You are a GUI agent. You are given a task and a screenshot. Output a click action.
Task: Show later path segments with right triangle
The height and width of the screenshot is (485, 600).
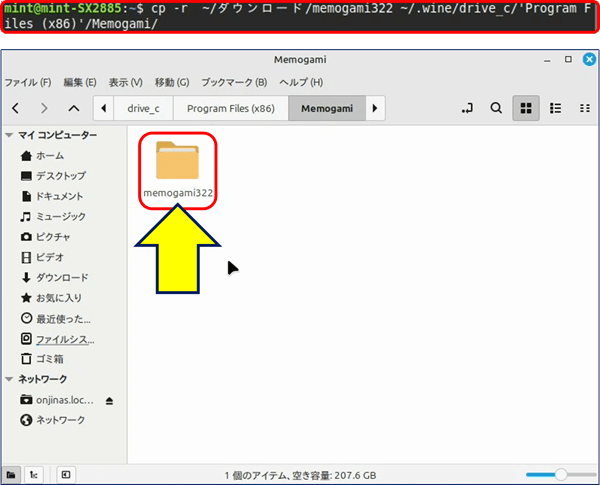point(375,108)
